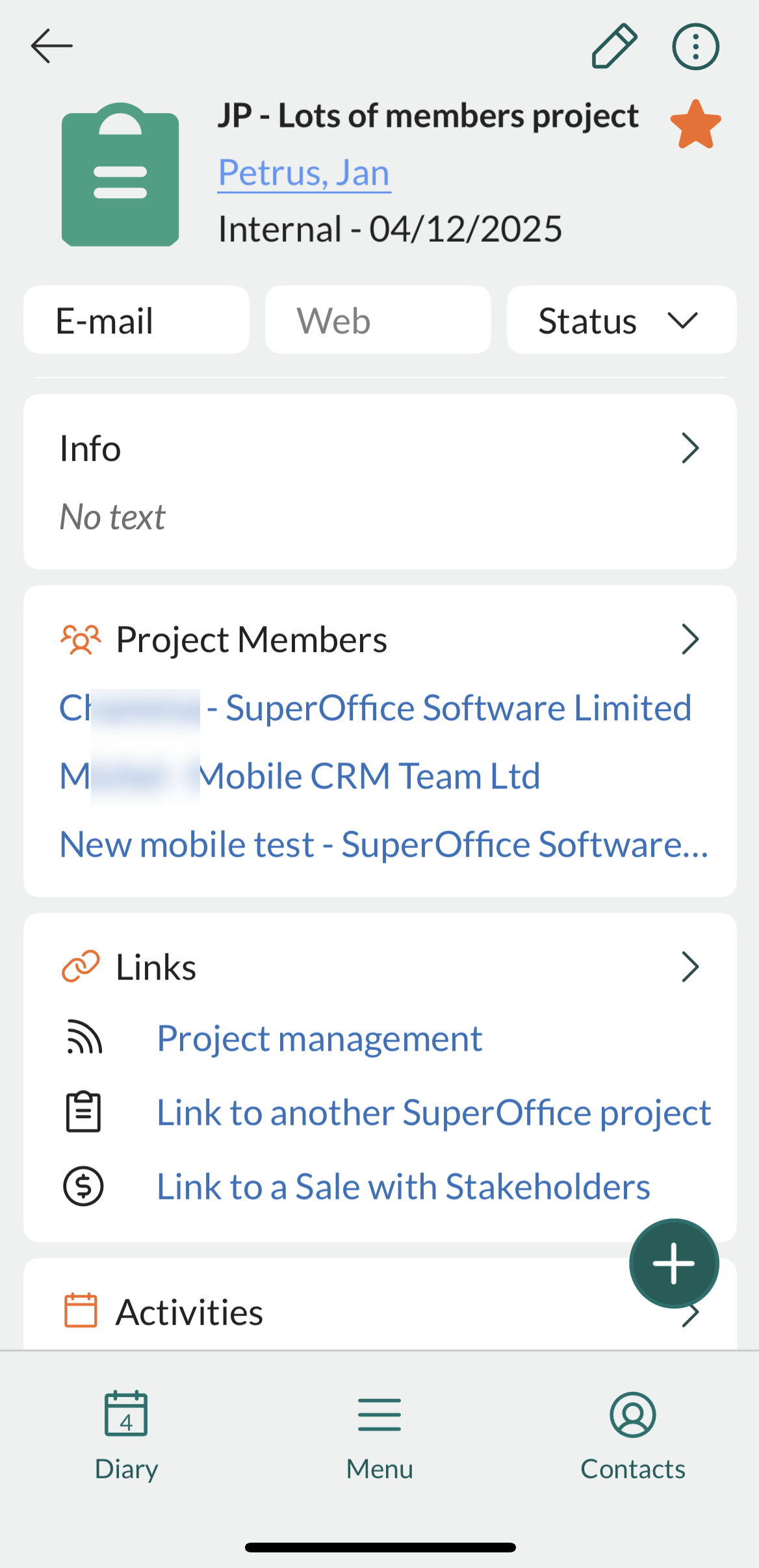Click the green project clipboard icon
This screenshot has height=1568, width=759.
(120, 177)
